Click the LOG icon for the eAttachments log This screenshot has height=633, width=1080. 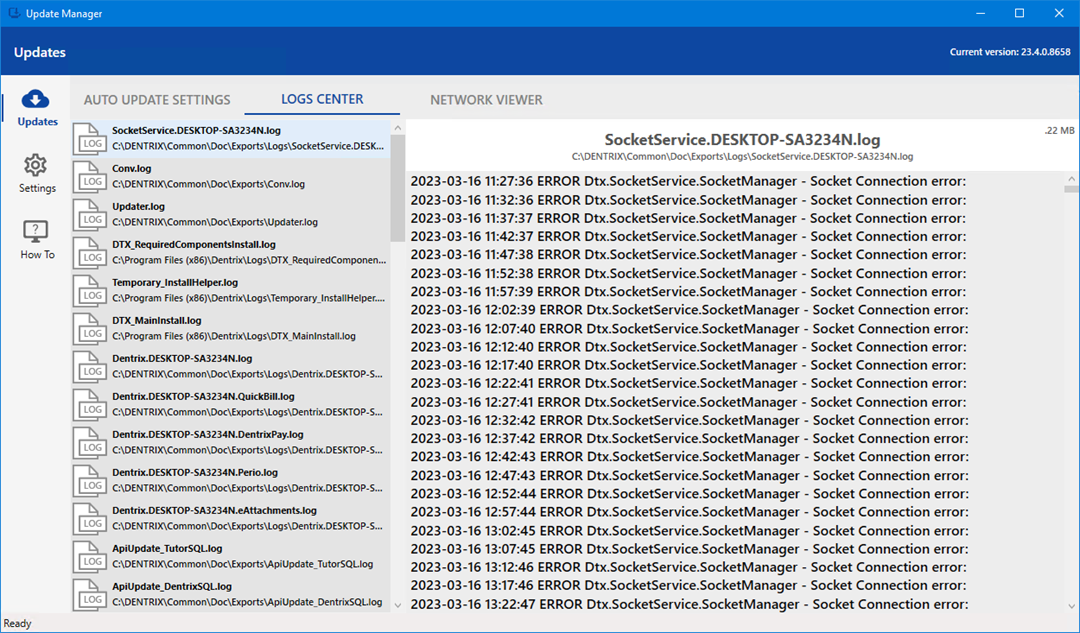pos(90,517)
